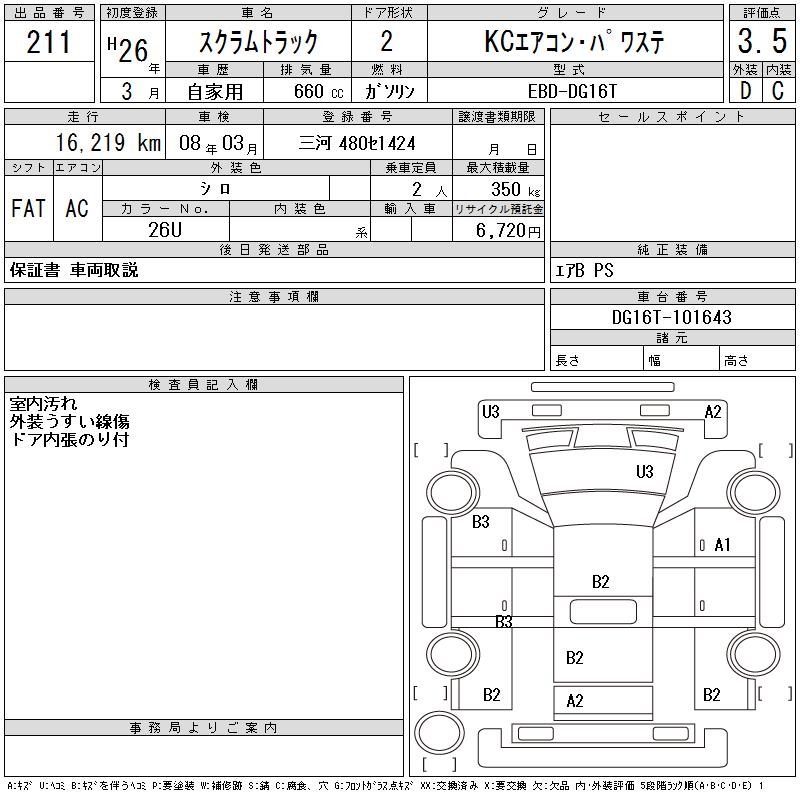Screen dimensions: 800x800
Task: Select the 最大積載量 header
Action: (x=498, y=167)
